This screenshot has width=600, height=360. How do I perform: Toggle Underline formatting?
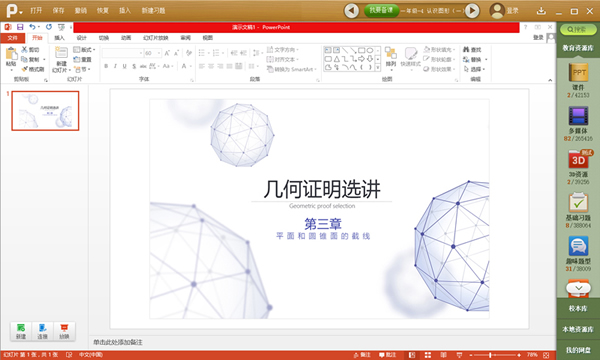[x=124, y=66]
